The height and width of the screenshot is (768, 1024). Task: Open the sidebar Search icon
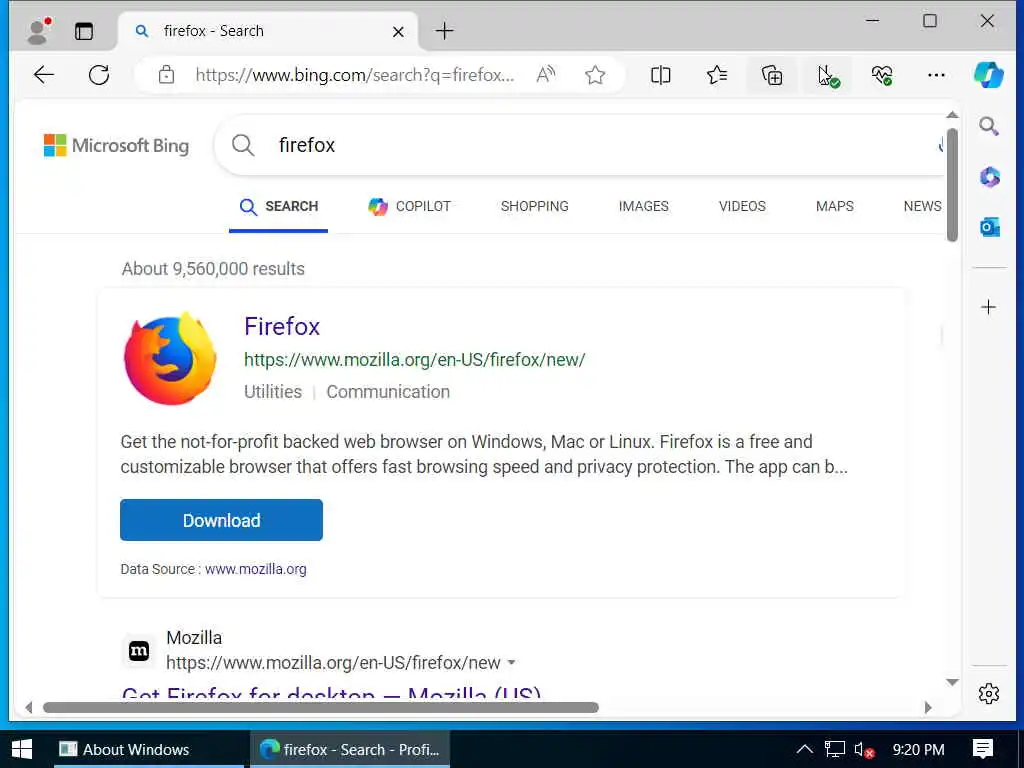989,126
